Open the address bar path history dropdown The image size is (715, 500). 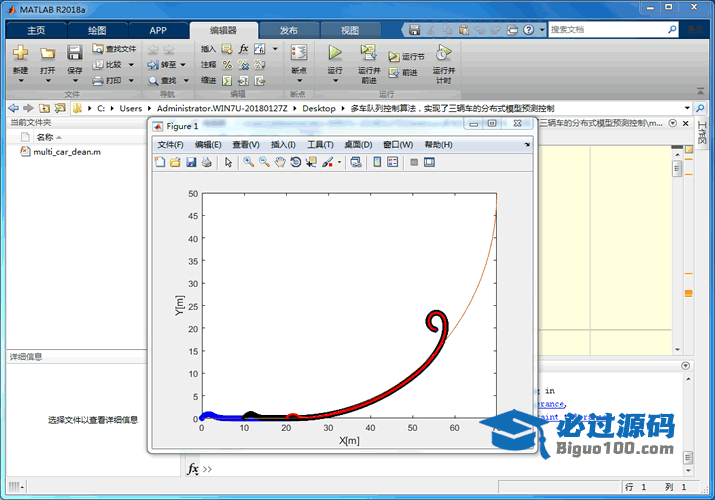pos(687,108)
